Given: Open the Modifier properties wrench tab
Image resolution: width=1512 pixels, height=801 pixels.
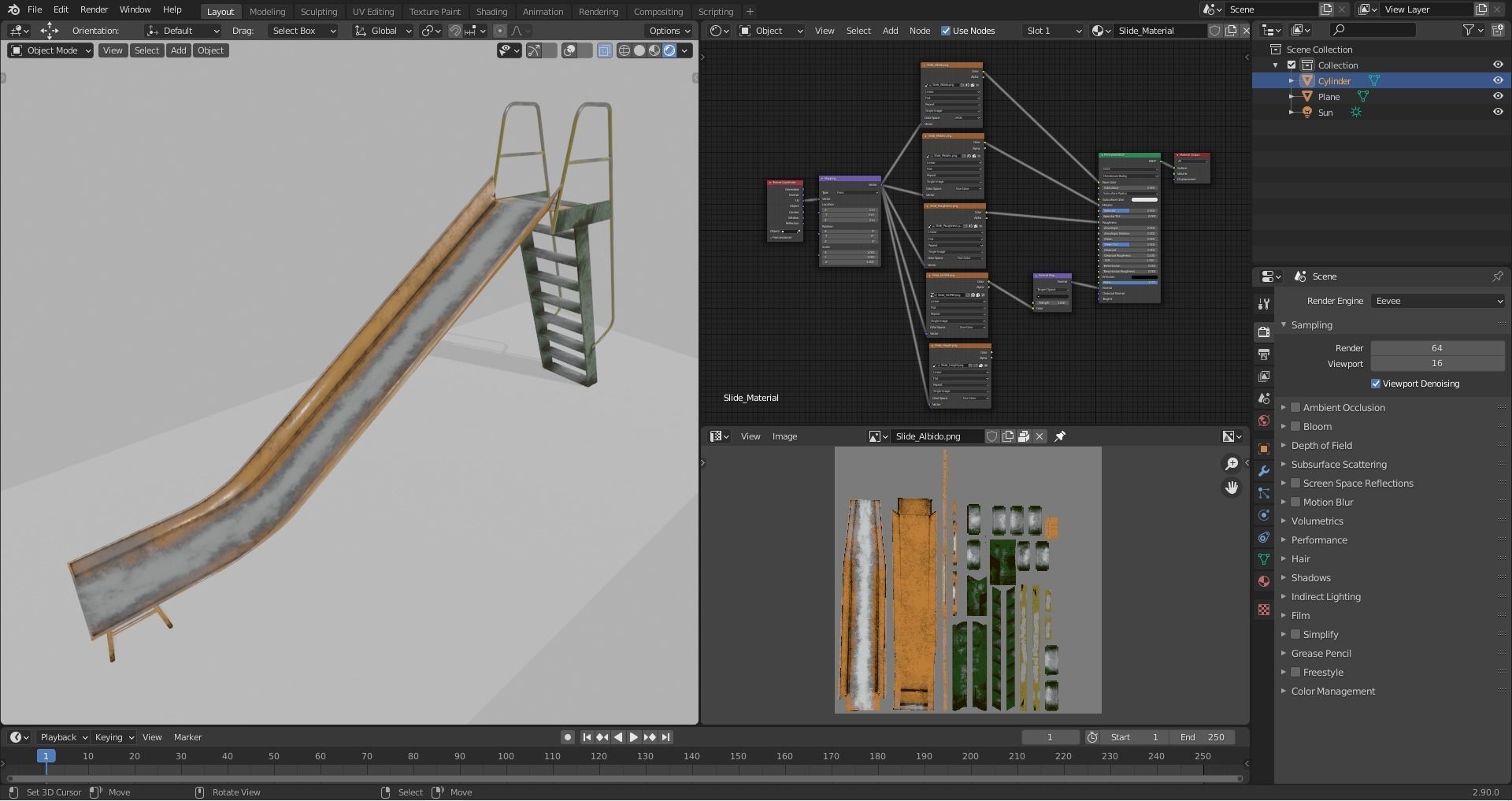Looking at the screenshot, I should click(x=1264, y=471).
